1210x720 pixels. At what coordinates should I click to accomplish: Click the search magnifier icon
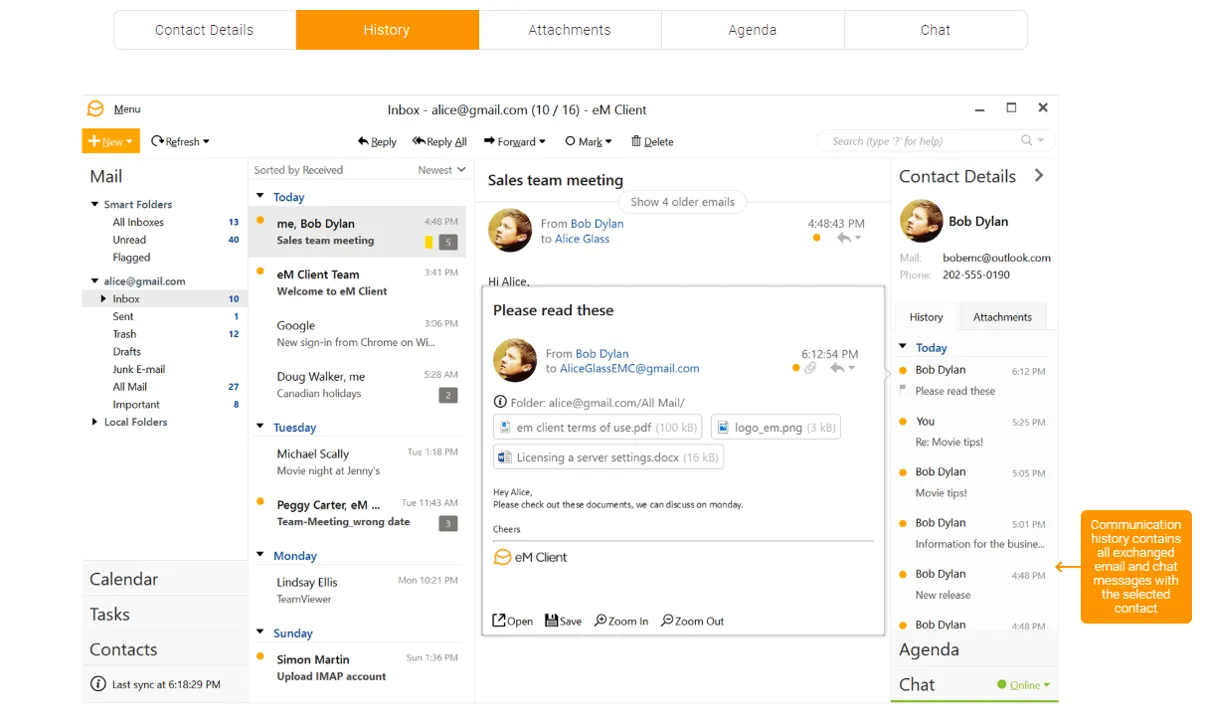[1026, 141]
